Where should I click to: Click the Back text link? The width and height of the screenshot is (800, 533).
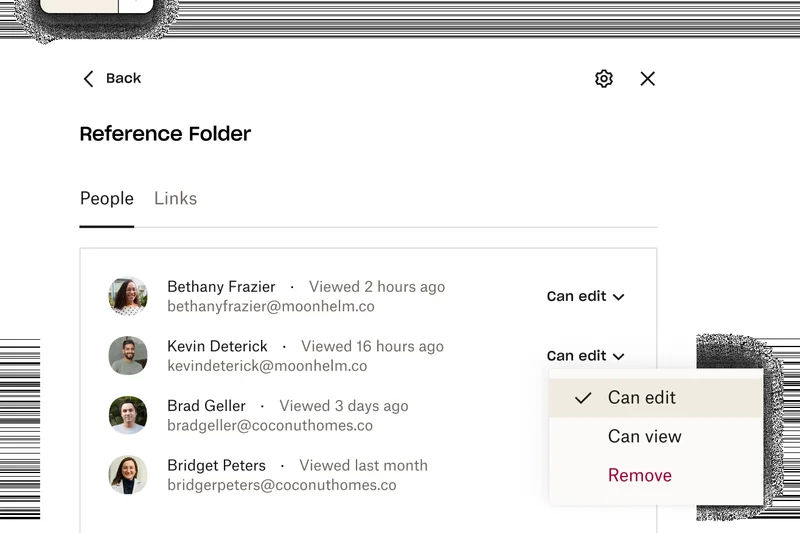[x=123, y=79]
